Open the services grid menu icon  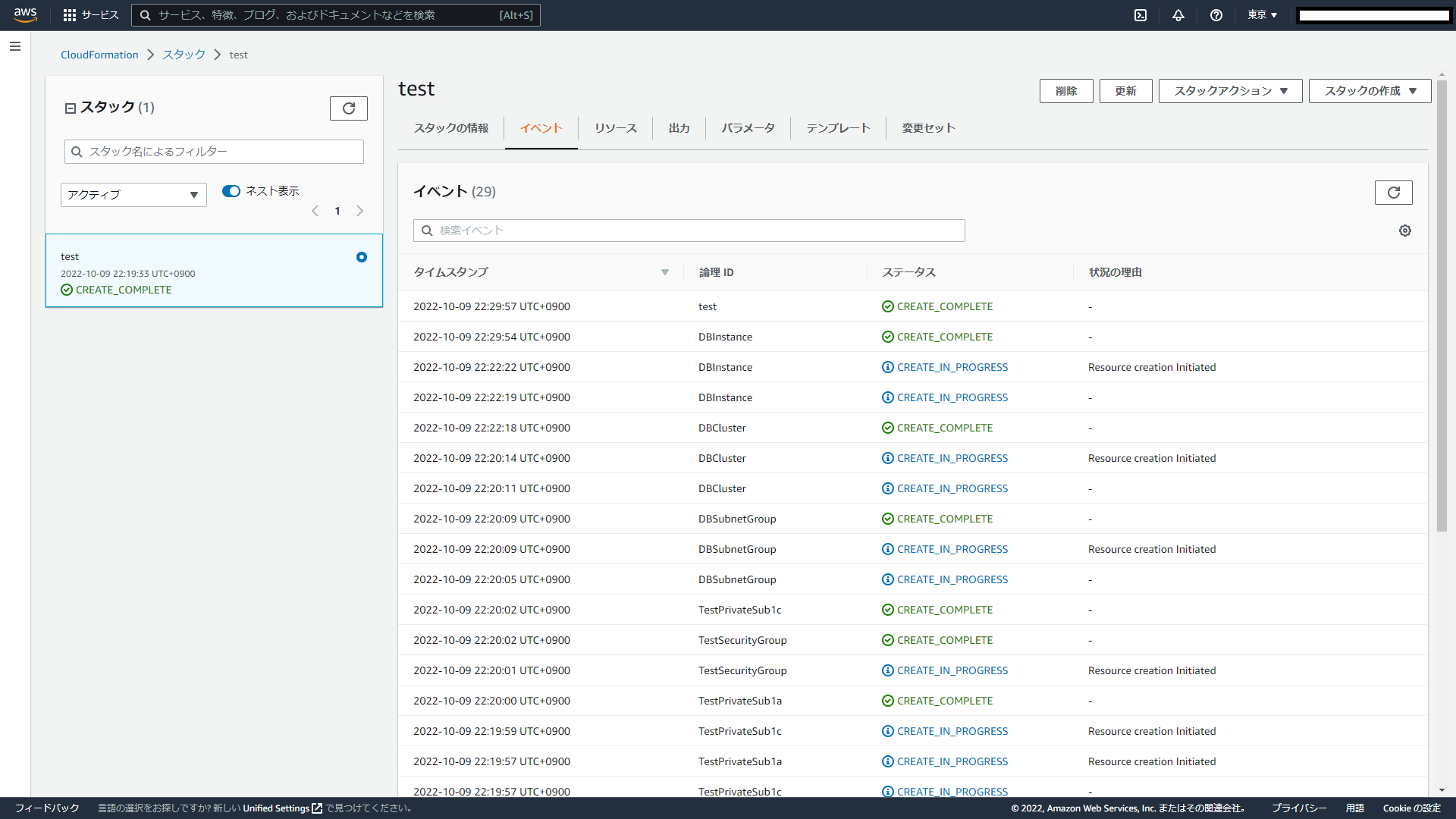[x=70, y=15]
